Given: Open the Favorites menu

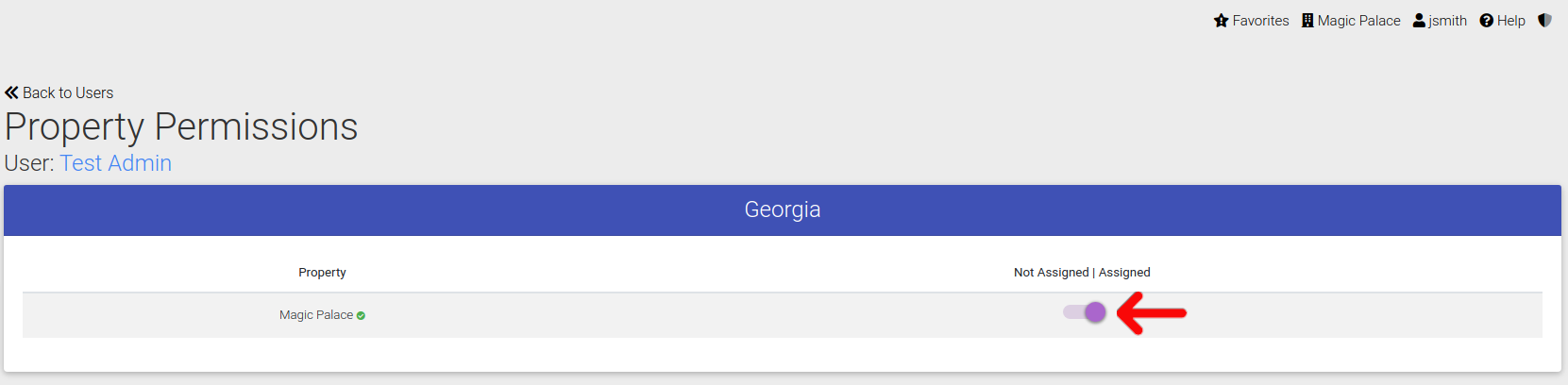Looking at the screenshot, I should click(x=1252, y=21).
